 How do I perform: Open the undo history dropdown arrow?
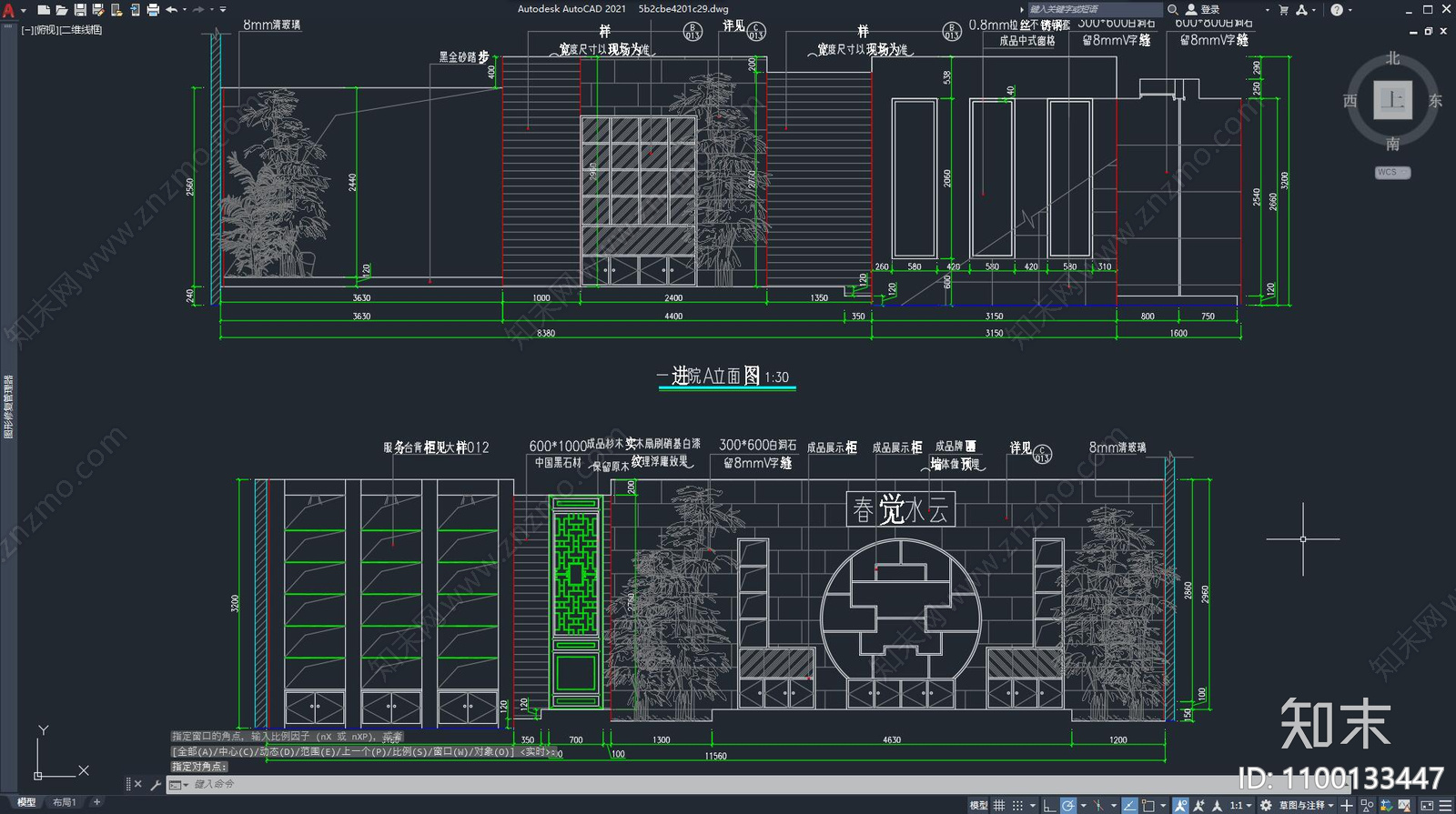coord(184,10)
